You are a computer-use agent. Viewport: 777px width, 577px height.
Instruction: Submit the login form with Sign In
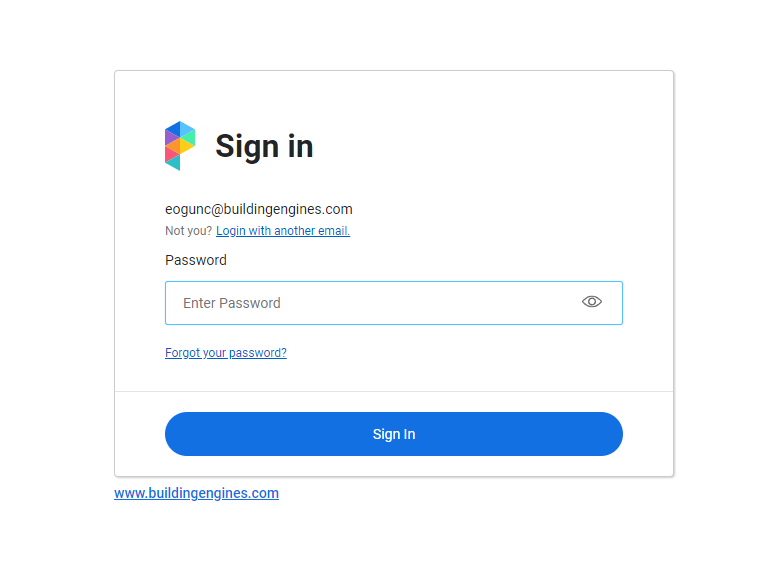coord(394,434)
